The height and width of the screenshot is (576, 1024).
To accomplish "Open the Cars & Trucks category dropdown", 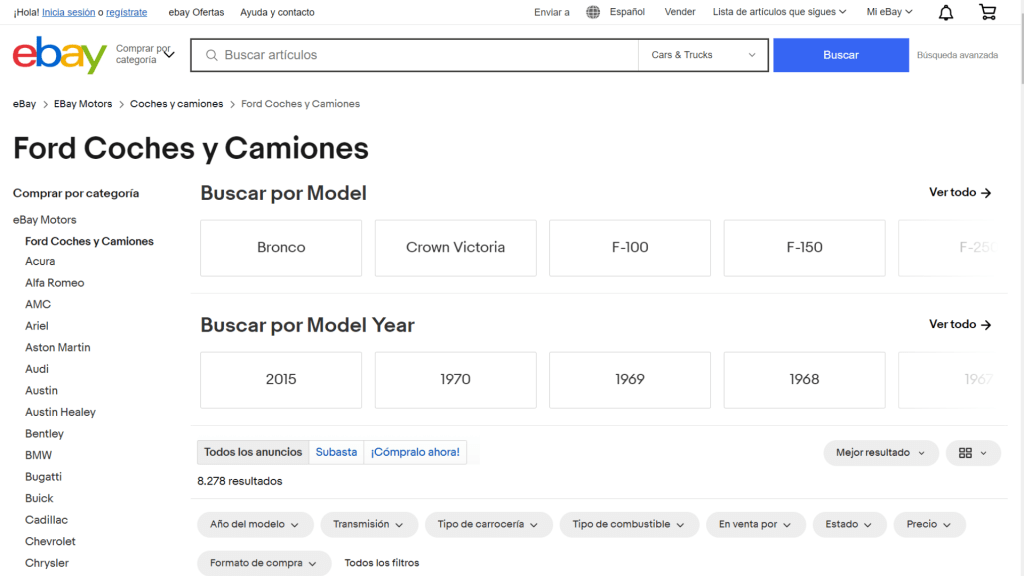I will pyautogui.click(x=703, y=55).
